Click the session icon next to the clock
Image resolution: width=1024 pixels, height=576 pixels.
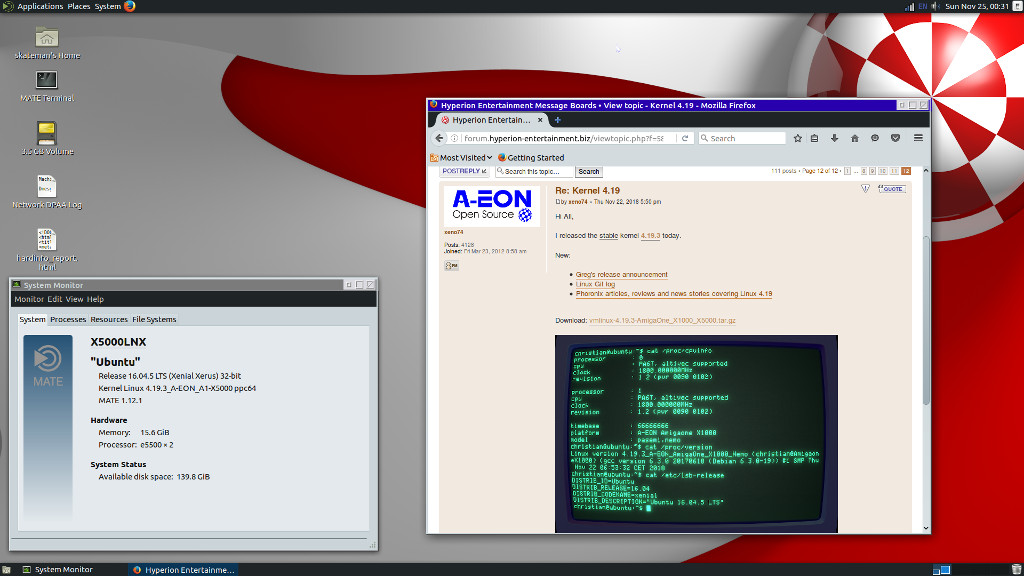click(x=1017, y=6)
